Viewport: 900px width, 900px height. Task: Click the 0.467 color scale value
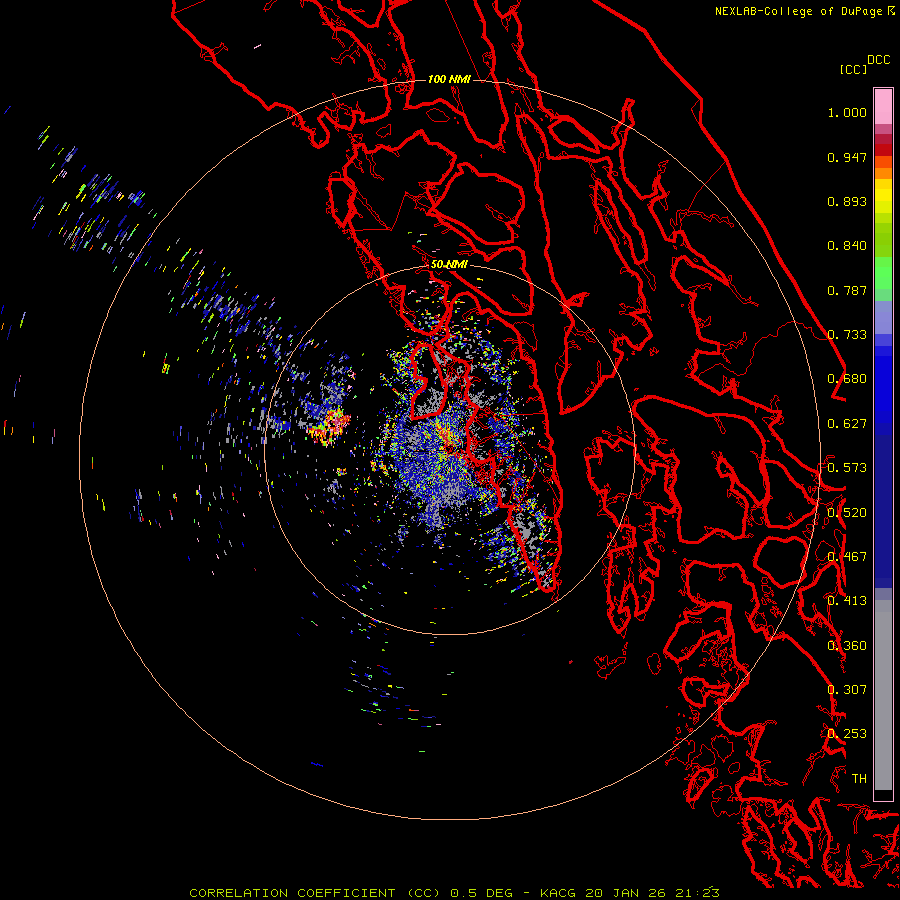tap(847, 557)
